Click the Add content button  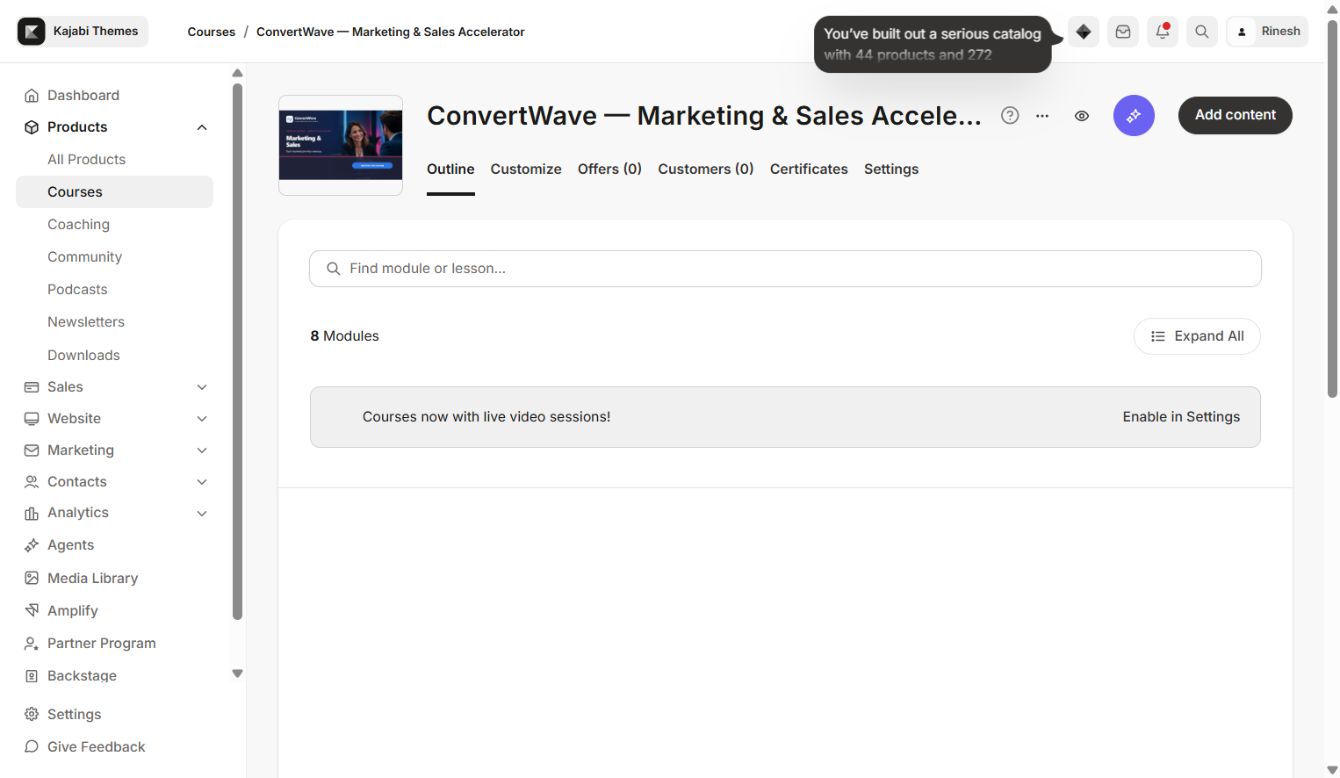click(x=1235, y=115)
